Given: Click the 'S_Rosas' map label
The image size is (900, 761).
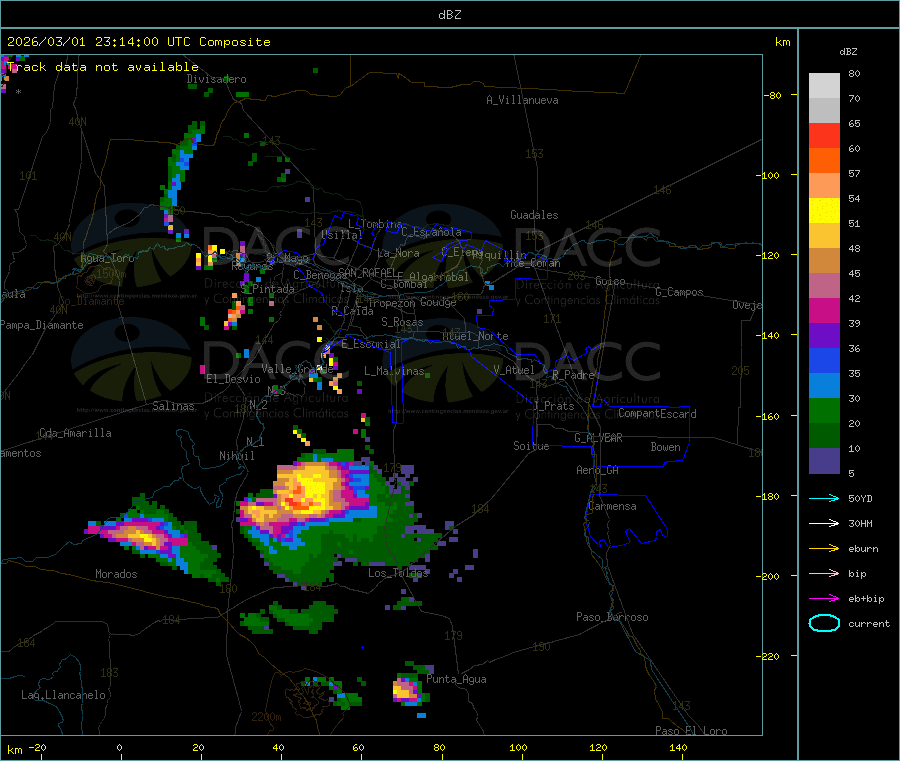Looking at the screenshot, I should (x=402, y=322).
